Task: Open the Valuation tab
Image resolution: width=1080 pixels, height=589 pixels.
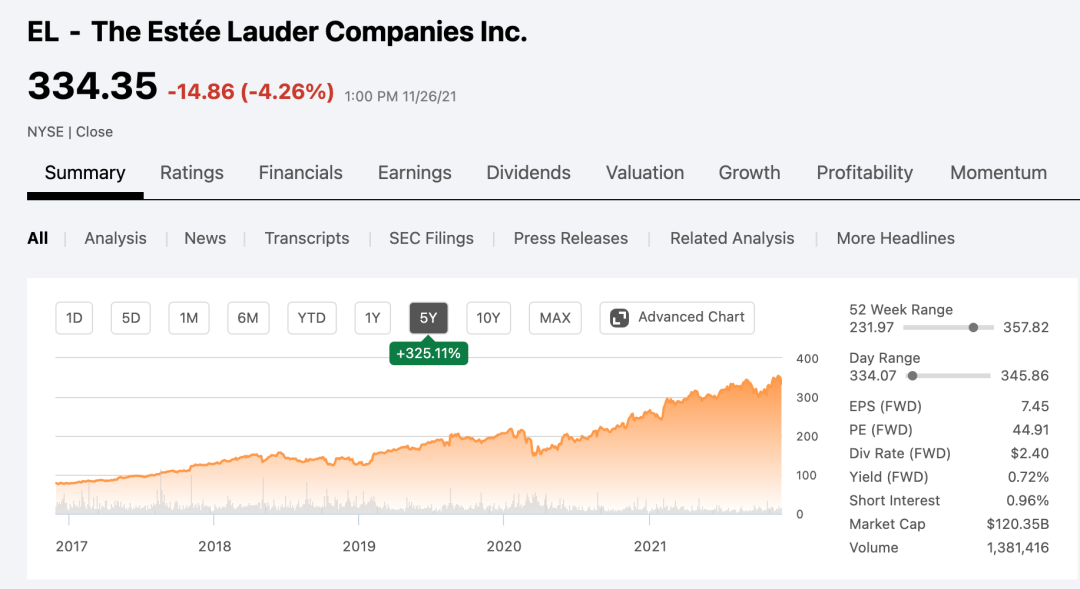Action: click(x=645, y=173)
